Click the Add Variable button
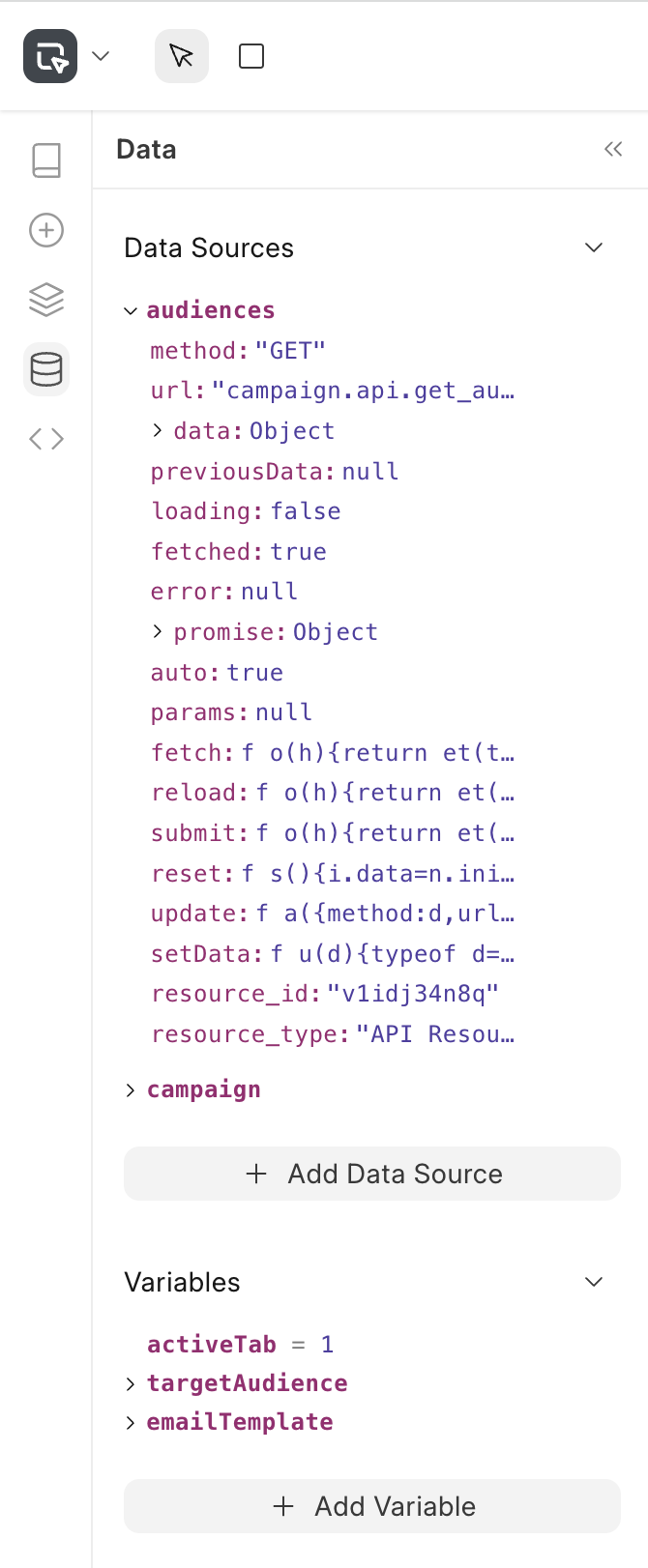This screenshot has width=648, height=1568. (372, 1506)
